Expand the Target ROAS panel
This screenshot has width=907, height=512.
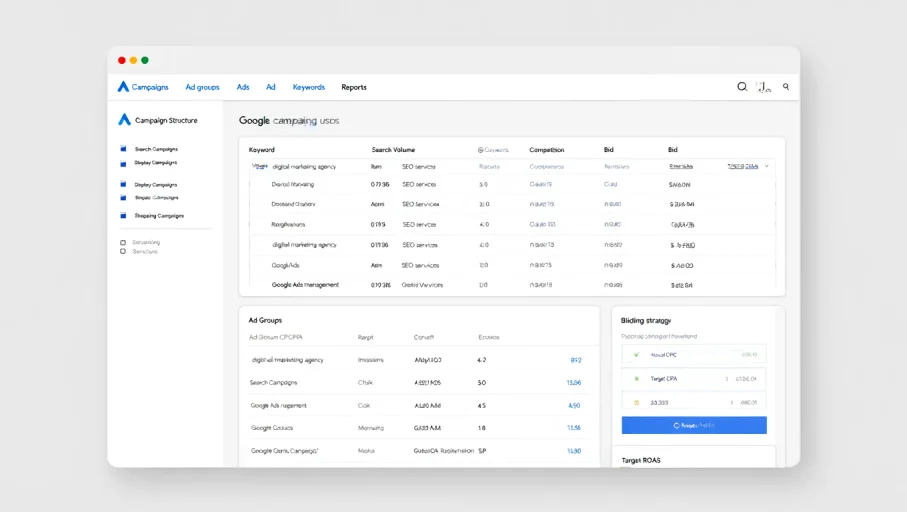point(640,460)
